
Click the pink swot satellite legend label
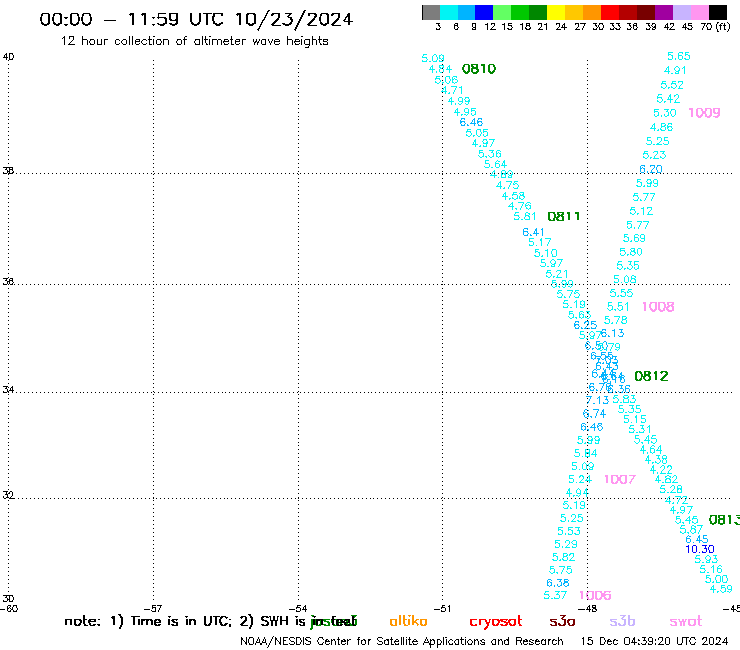pos(686,622)
